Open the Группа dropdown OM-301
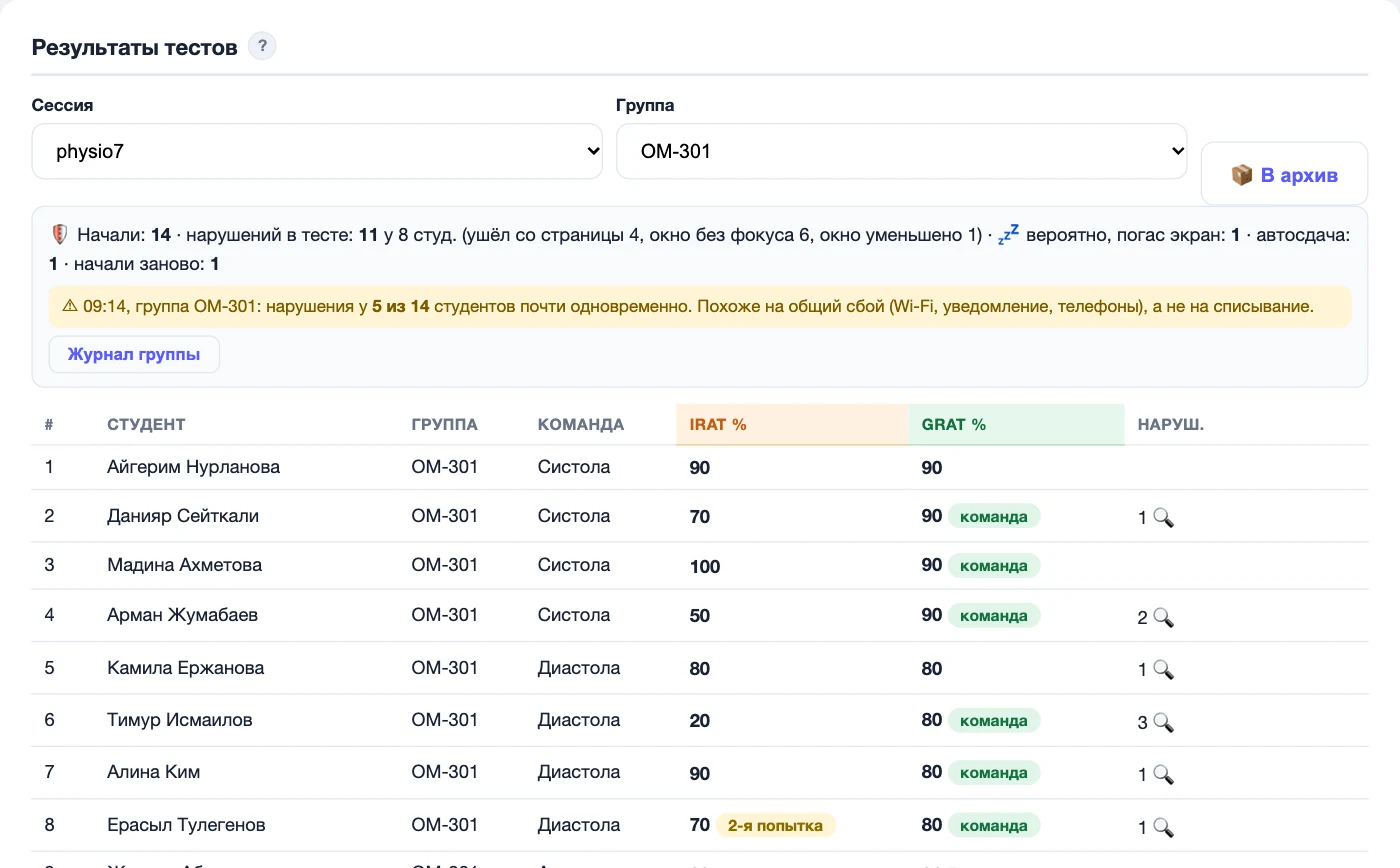1400x868 pixels. point(901,151)
